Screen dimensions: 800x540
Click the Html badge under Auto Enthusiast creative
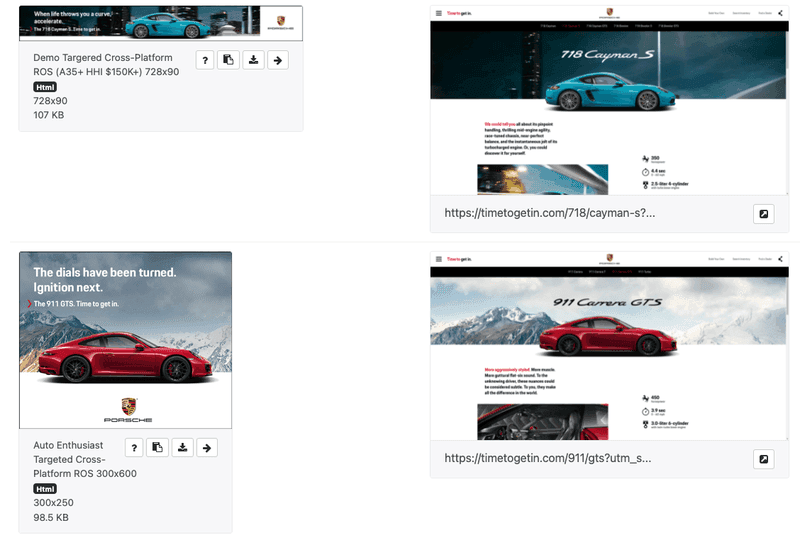(x=45, y=489)
